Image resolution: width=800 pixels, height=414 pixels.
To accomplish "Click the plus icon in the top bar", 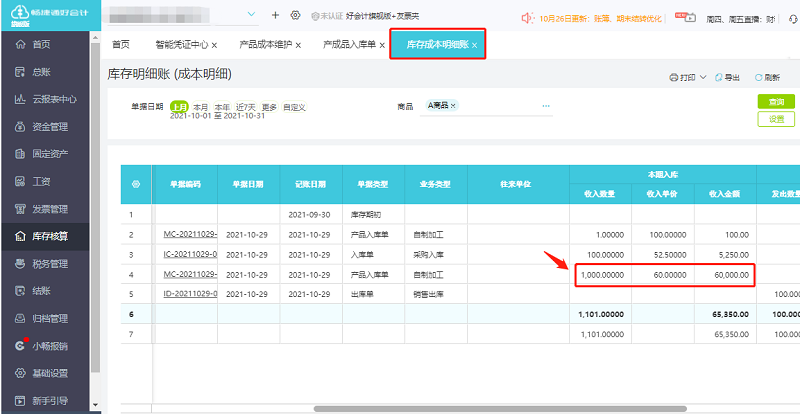I will 276,16.
